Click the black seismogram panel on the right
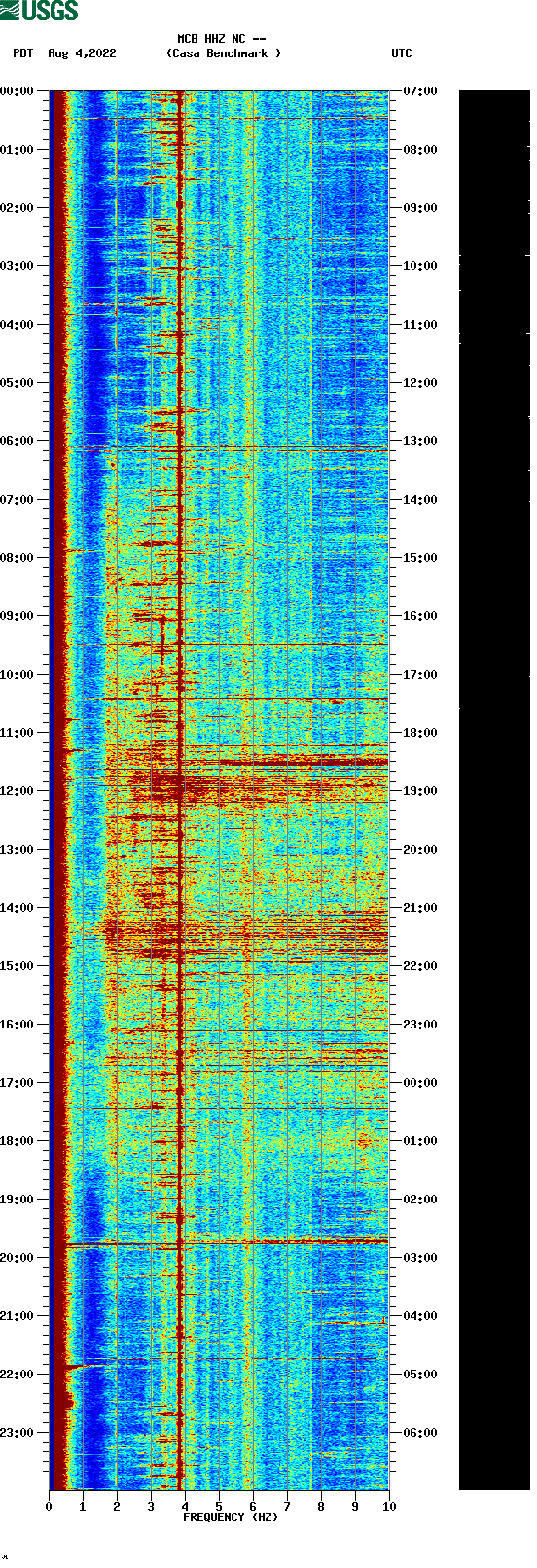The height and width of the screenshot is (1568, 537). [x=494, y=790]
